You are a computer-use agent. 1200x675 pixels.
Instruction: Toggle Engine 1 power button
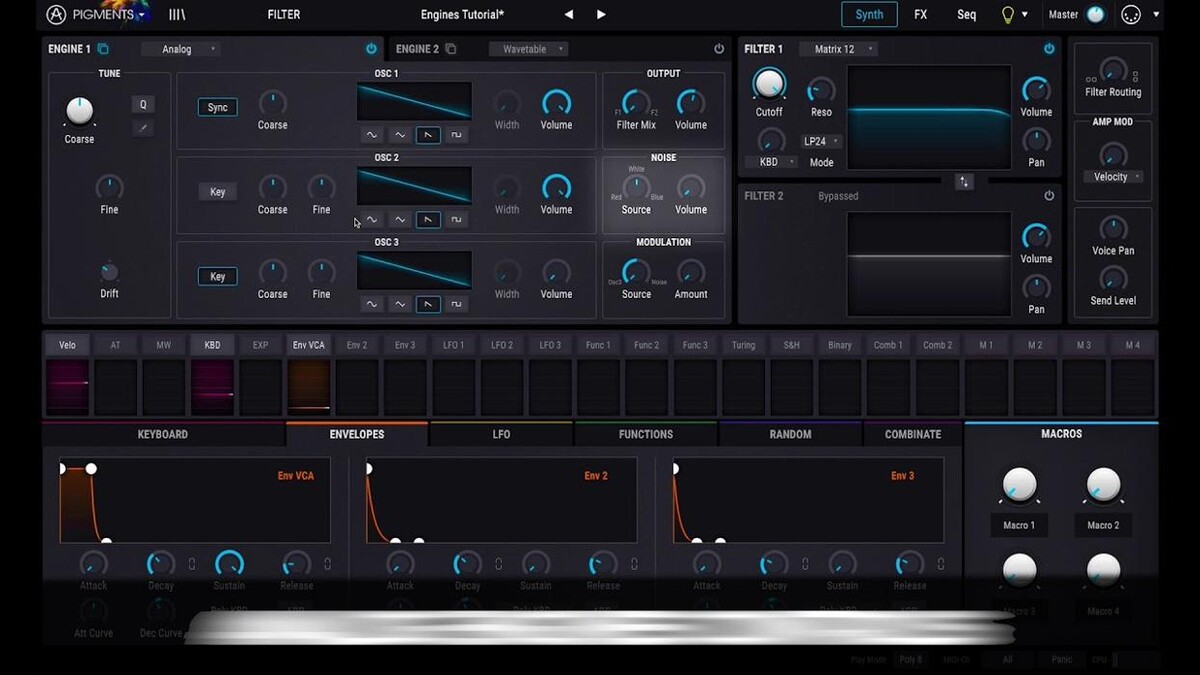[x=371, y=49]
